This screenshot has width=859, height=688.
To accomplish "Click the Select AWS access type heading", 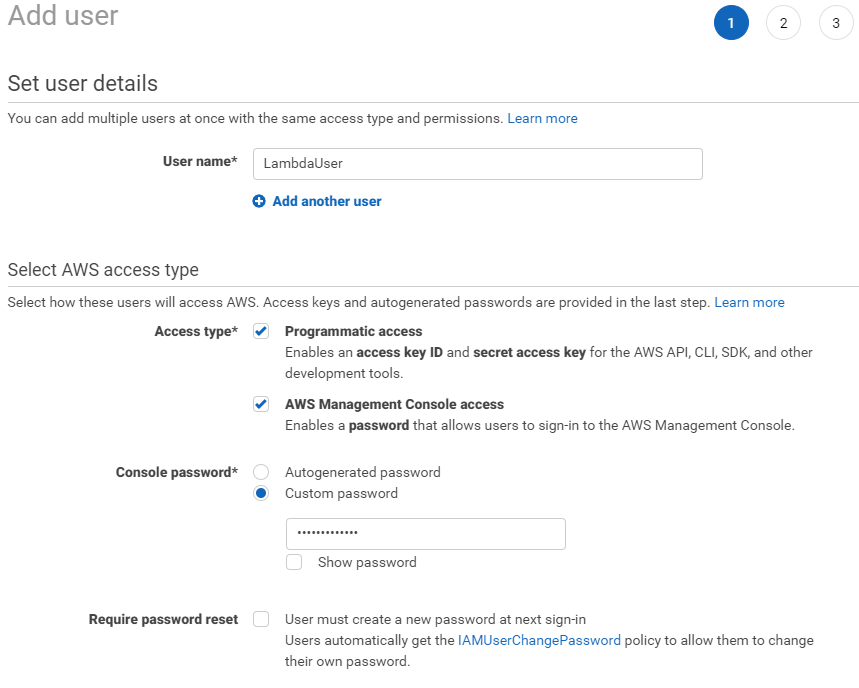I will point(103,270).
